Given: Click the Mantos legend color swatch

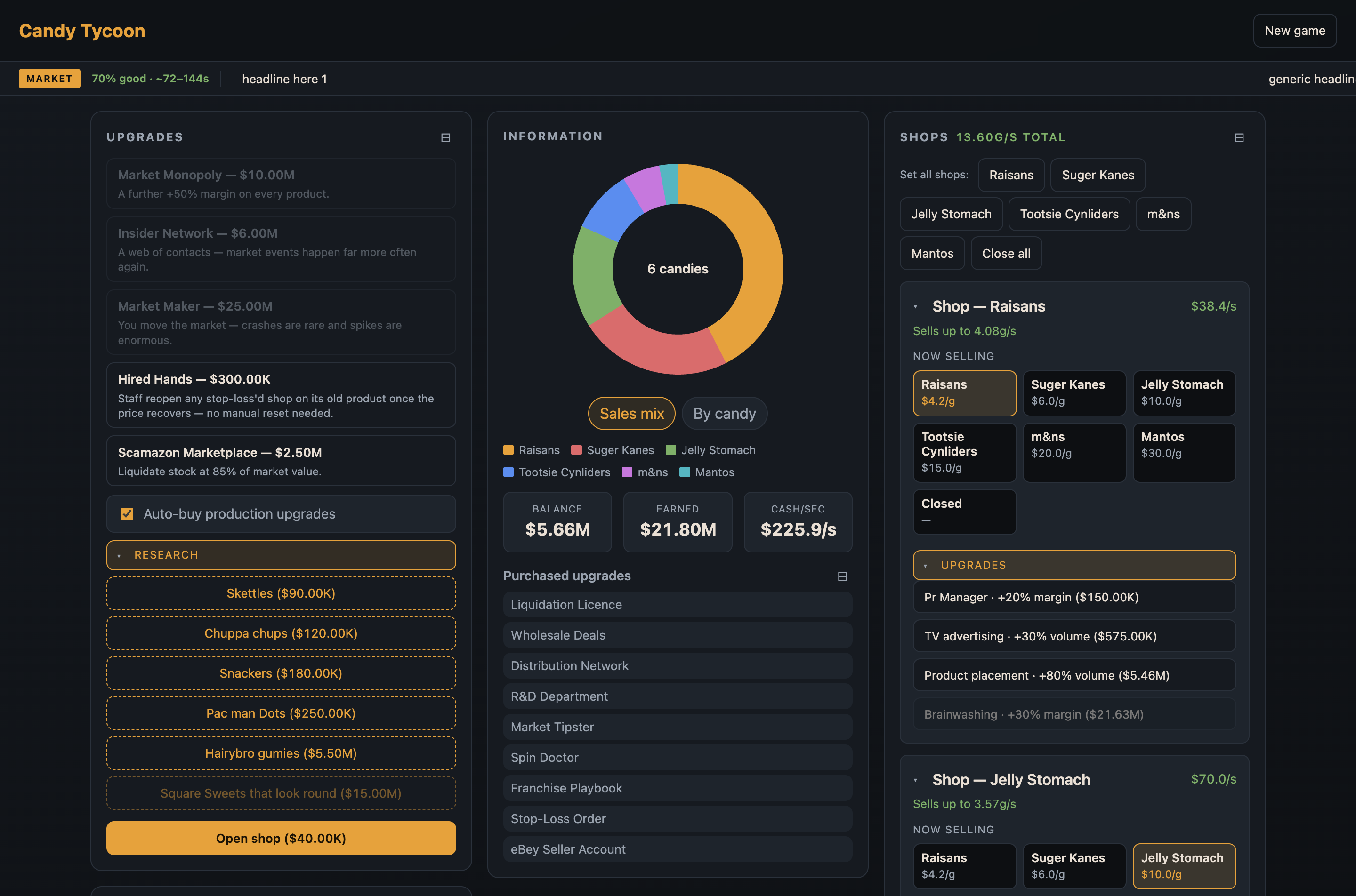Looking at the screenshot, I should [684, 472].
